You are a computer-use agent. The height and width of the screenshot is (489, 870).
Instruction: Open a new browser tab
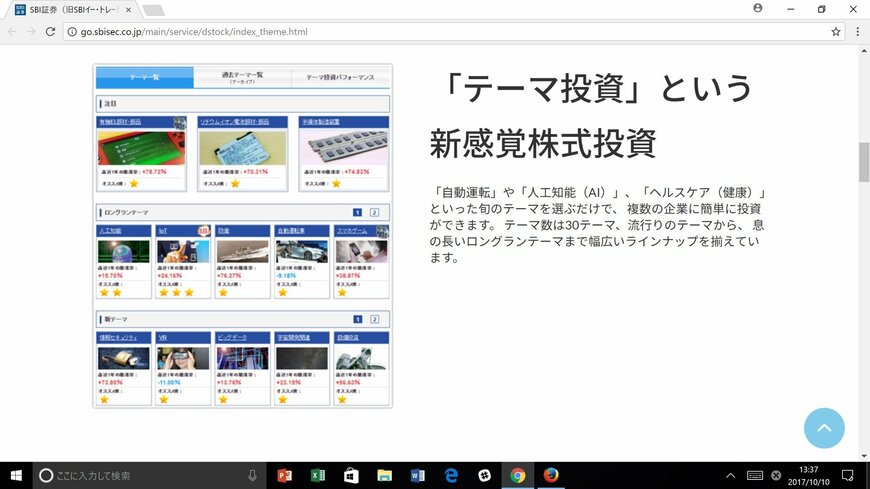tap(153, 10)
